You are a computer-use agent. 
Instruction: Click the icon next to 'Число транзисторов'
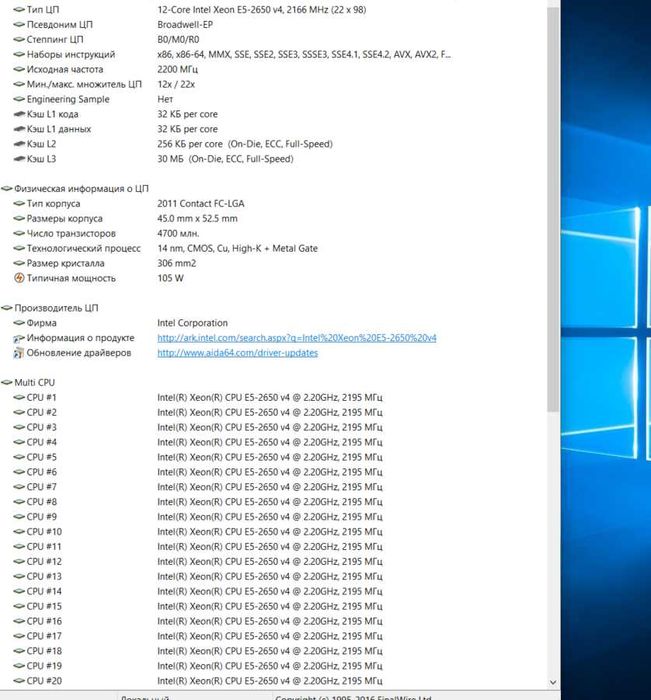tap(19, 233)
